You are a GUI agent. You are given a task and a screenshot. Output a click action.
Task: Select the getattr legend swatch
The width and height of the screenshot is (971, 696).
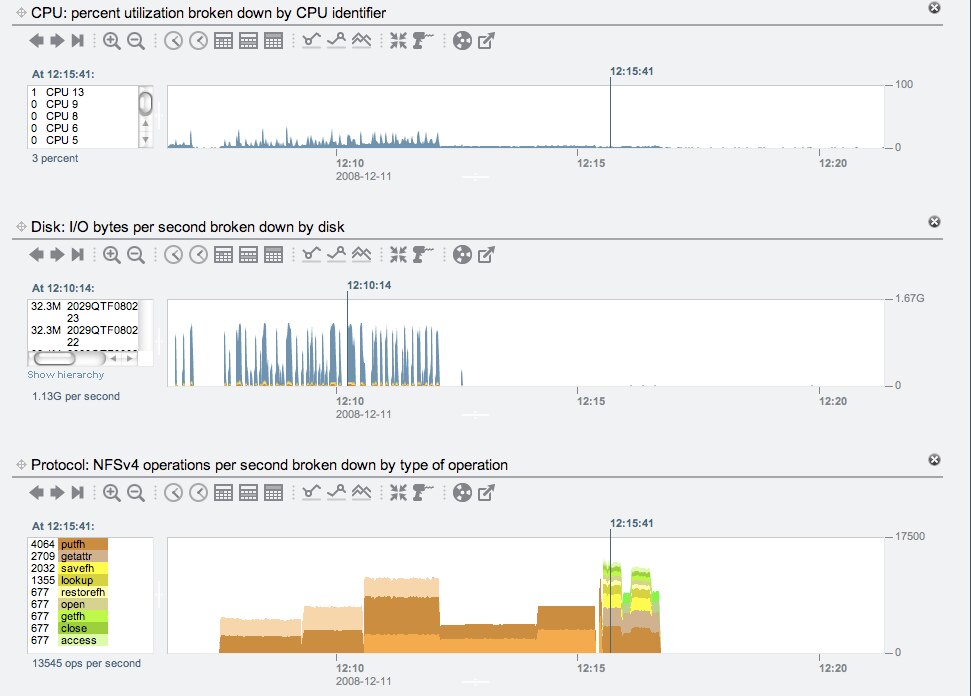pyautogui.click(x=83, y=556)
